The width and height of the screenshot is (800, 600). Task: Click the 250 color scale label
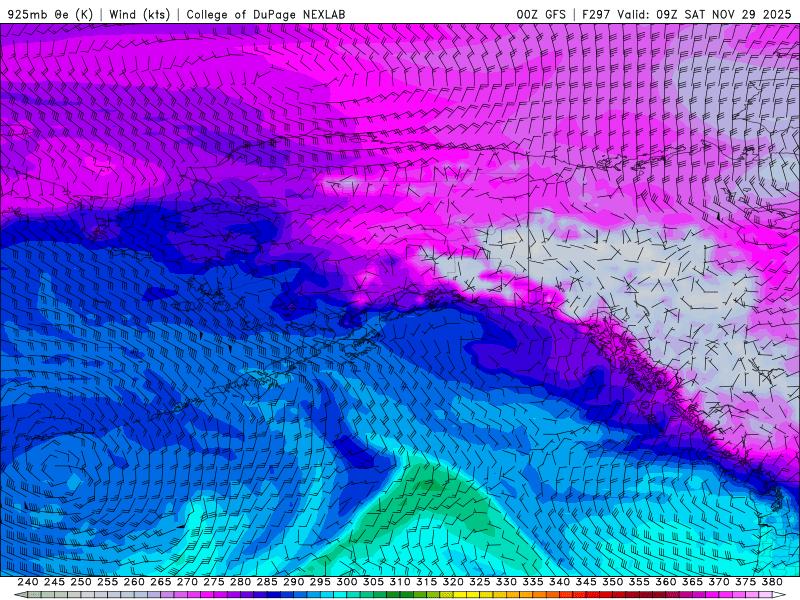tap(81, 582)
